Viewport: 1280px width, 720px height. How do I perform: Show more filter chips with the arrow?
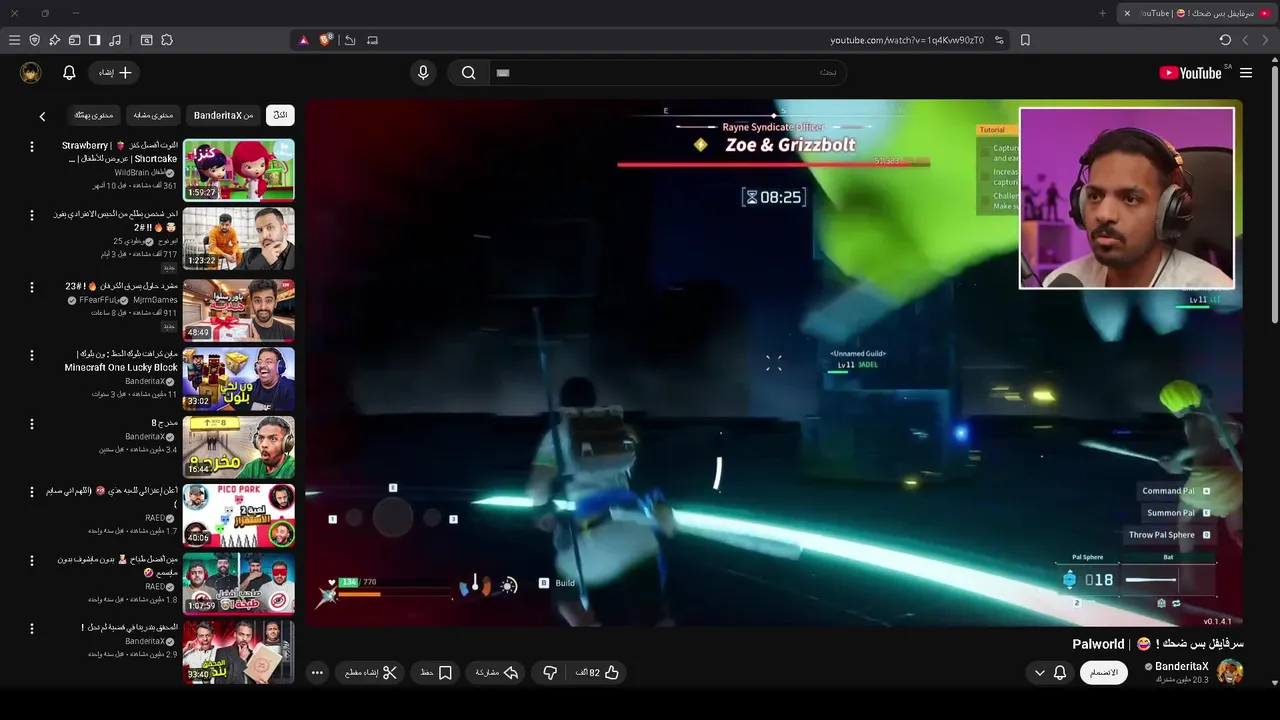coord(42,116)
